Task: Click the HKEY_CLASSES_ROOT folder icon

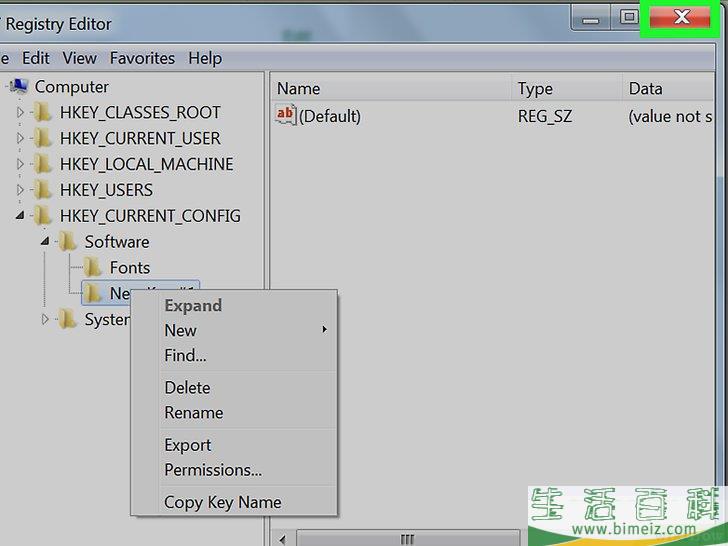Action: pos(42,112)
